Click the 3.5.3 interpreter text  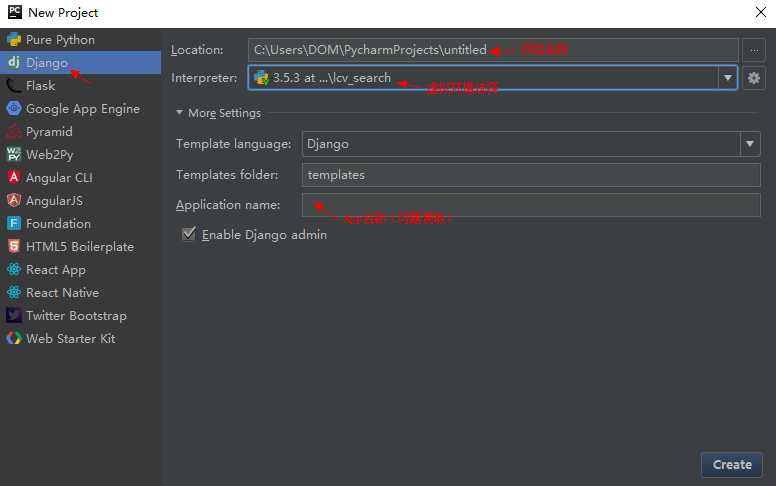coord(332,78)
